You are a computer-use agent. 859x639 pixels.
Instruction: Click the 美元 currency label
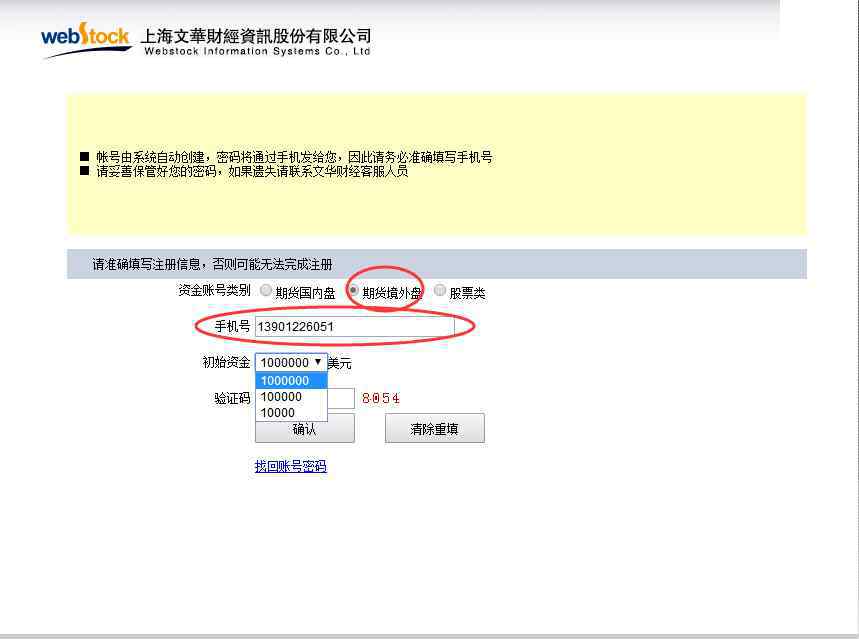pos(340,363)
